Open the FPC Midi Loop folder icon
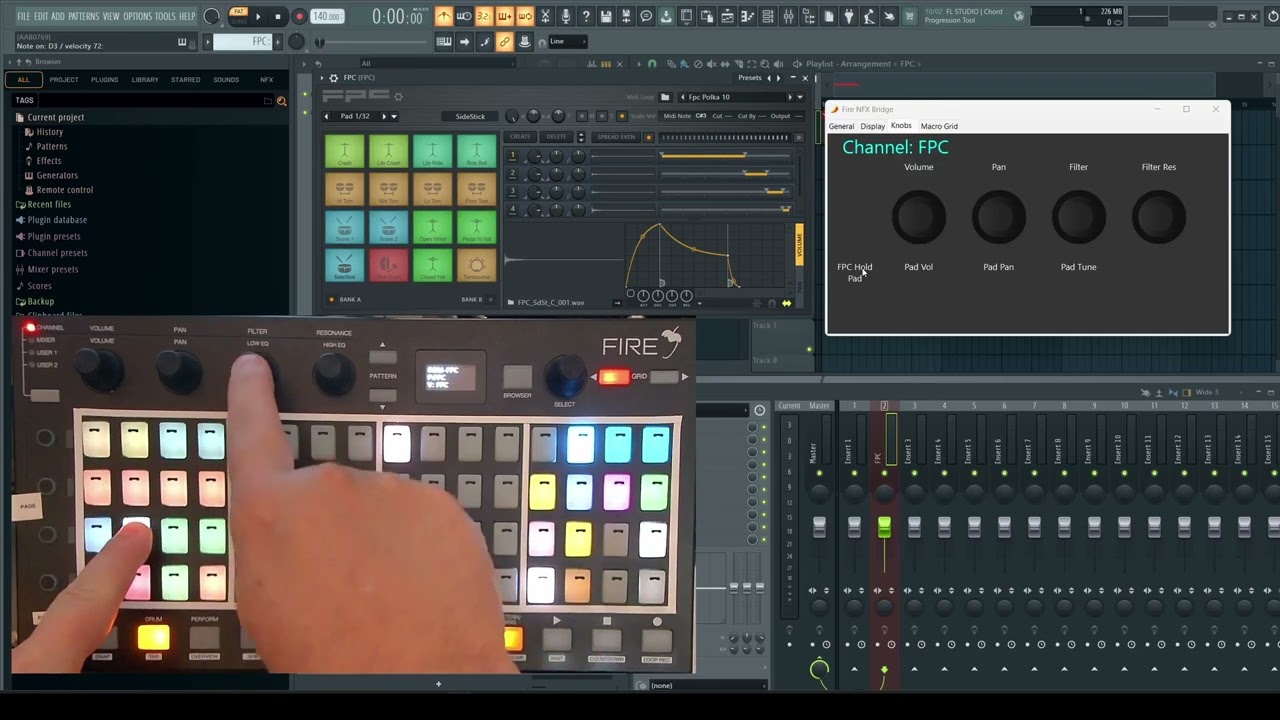 (x=665, y=97)
